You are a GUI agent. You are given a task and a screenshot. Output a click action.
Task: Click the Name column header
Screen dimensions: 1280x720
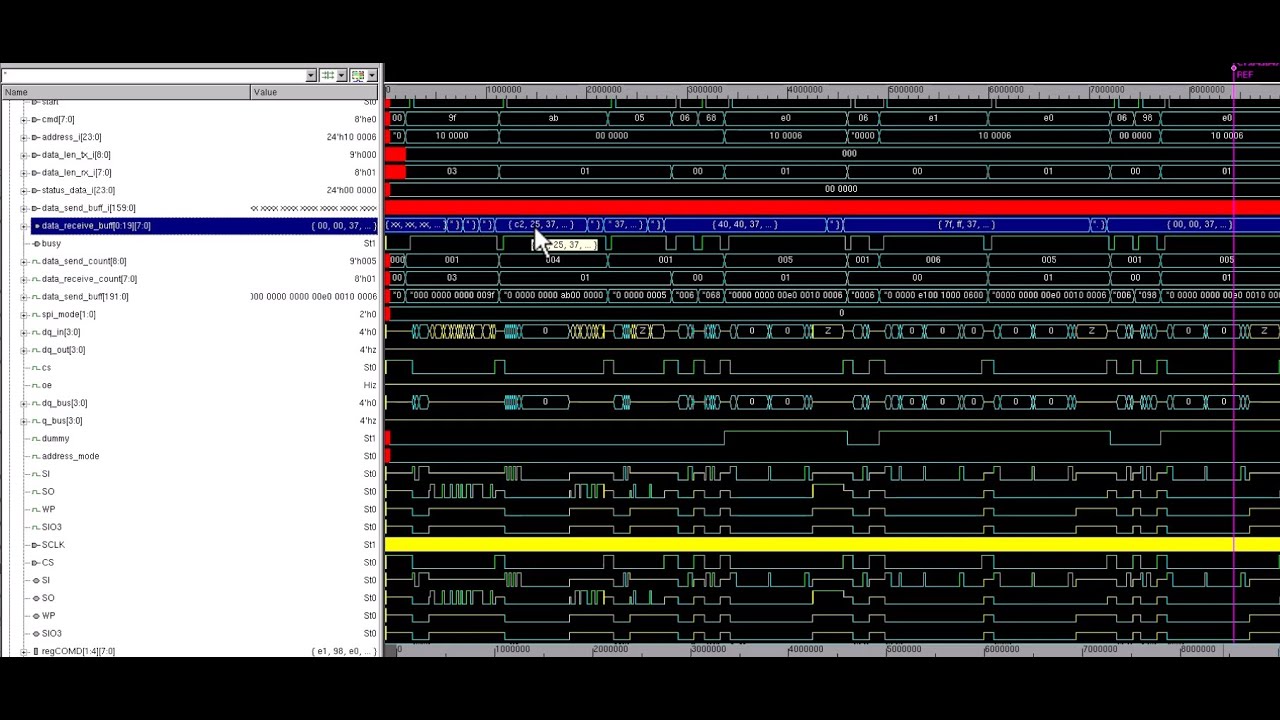[x=125, y=92]
